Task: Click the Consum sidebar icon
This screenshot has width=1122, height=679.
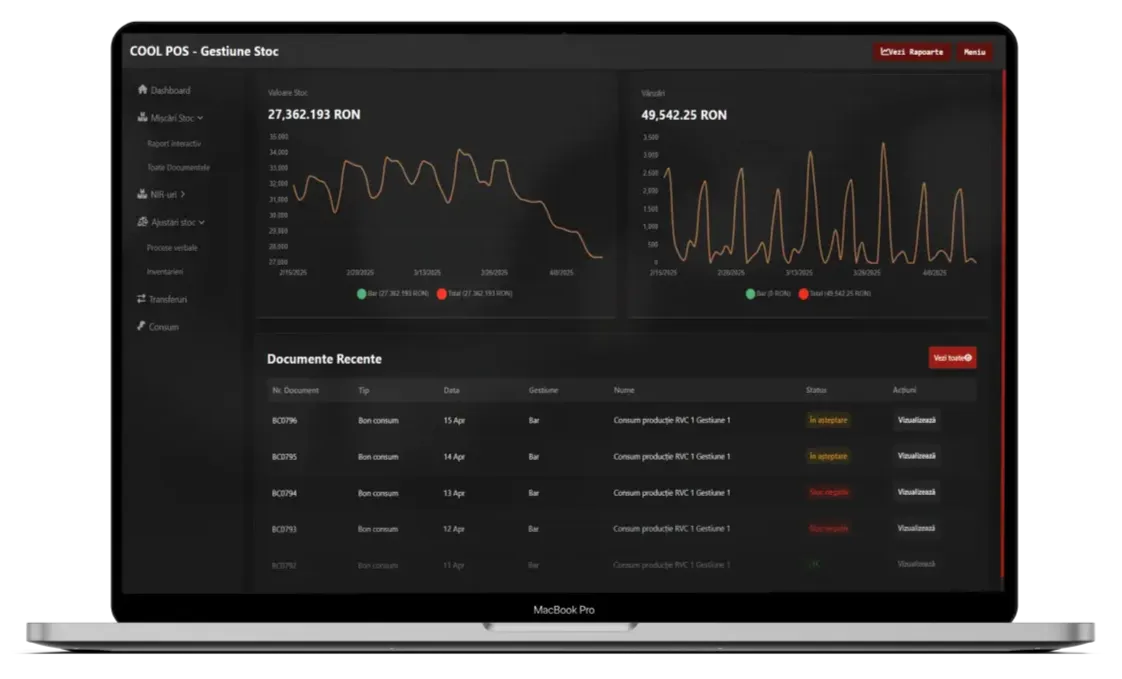Action: (x=142, y=326)
